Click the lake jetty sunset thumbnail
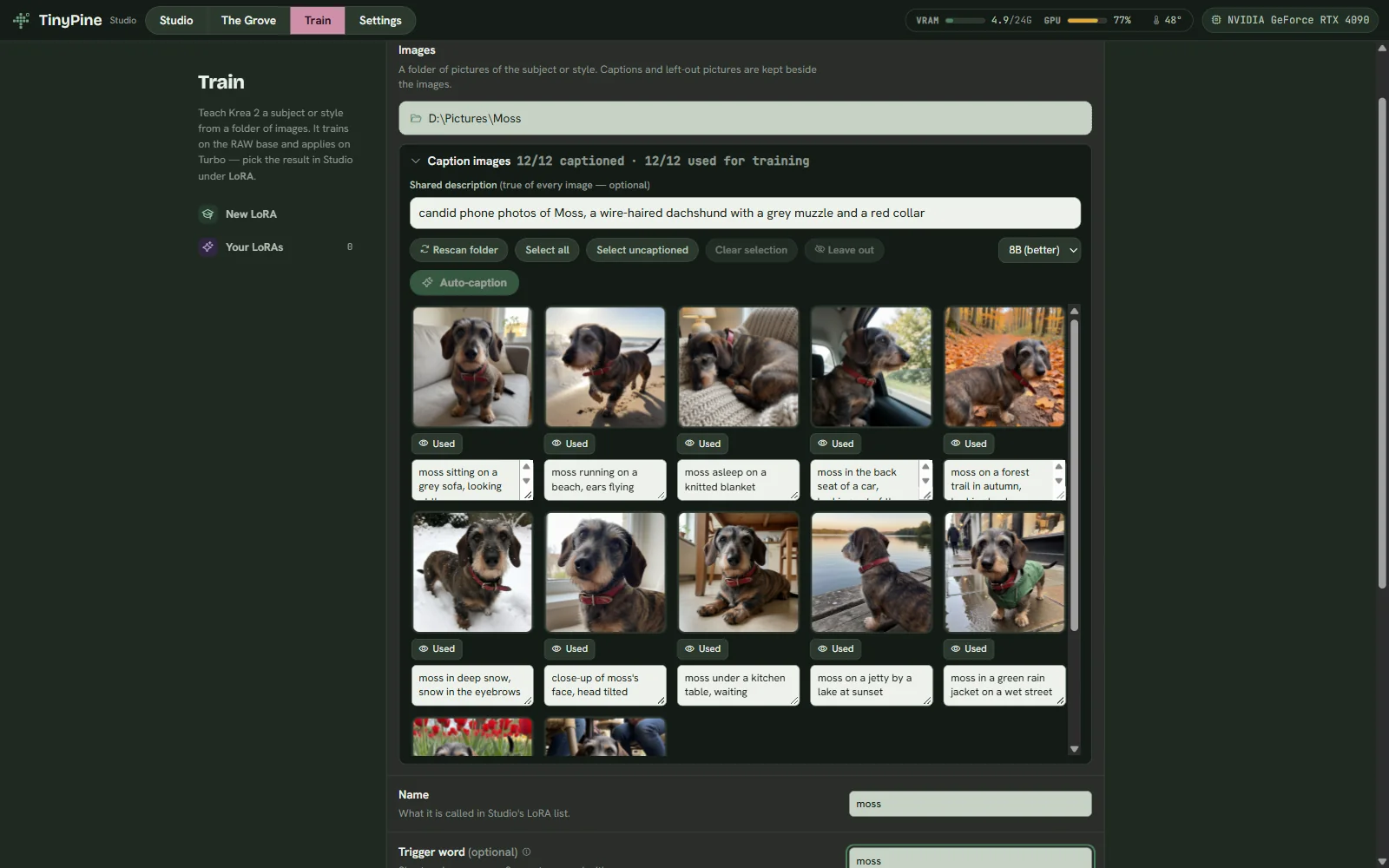 [x=871, y=572]
